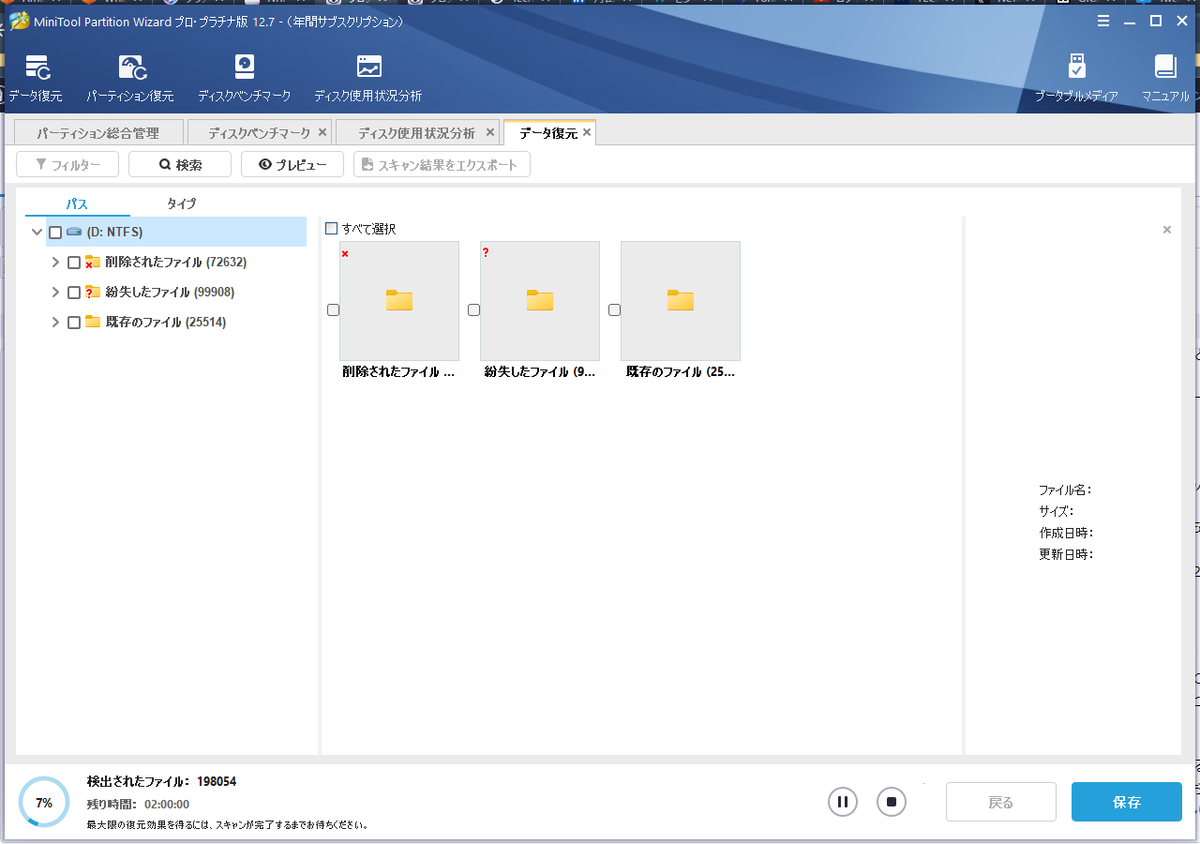Click the フィルター button

(x=68, y=165)
